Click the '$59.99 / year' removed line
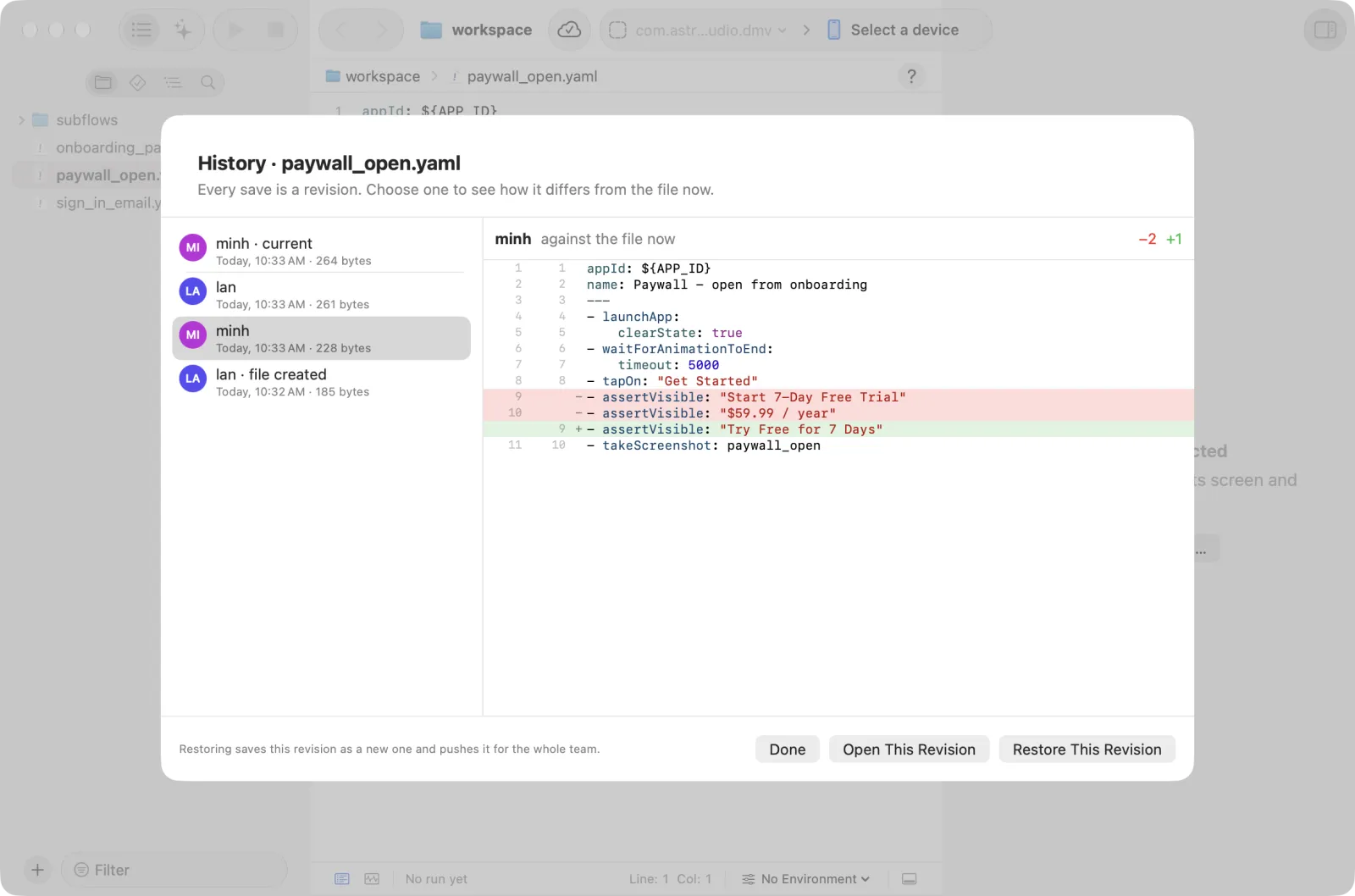Viewport: 1355px width, 896px height. tap(838, 413)
